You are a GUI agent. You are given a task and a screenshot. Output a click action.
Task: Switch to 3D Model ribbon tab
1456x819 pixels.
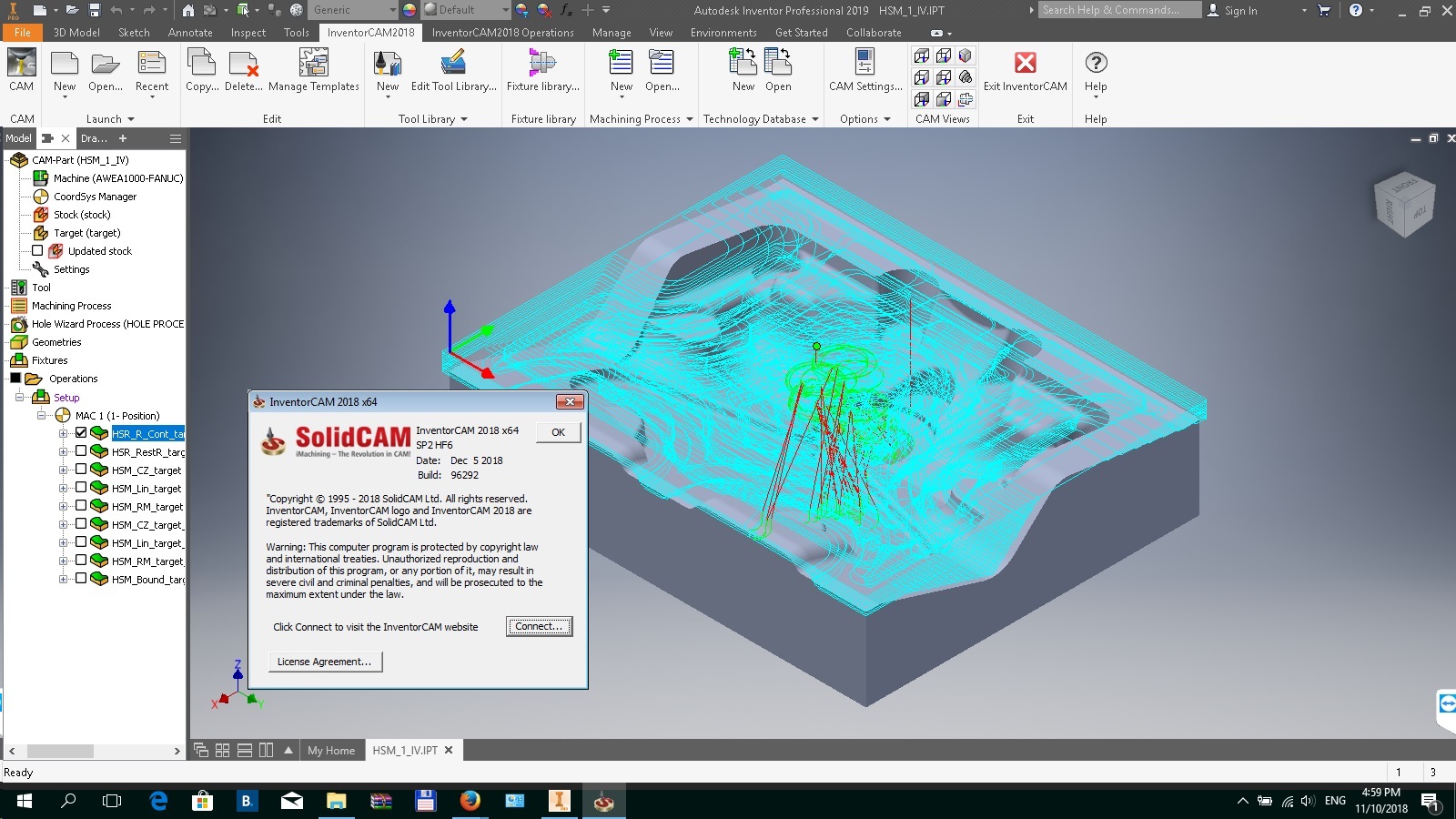click(x=76, y=33)
